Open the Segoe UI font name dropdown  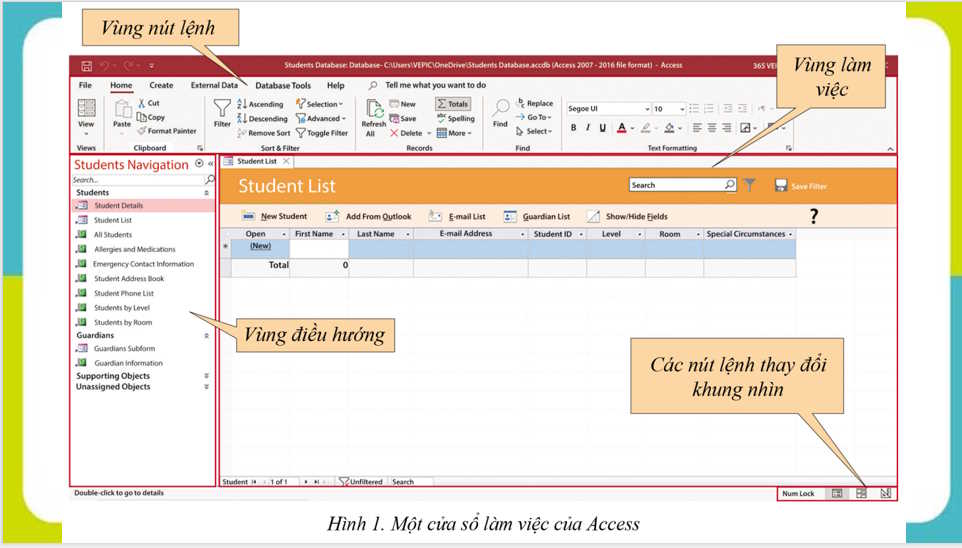click(647, 109)
